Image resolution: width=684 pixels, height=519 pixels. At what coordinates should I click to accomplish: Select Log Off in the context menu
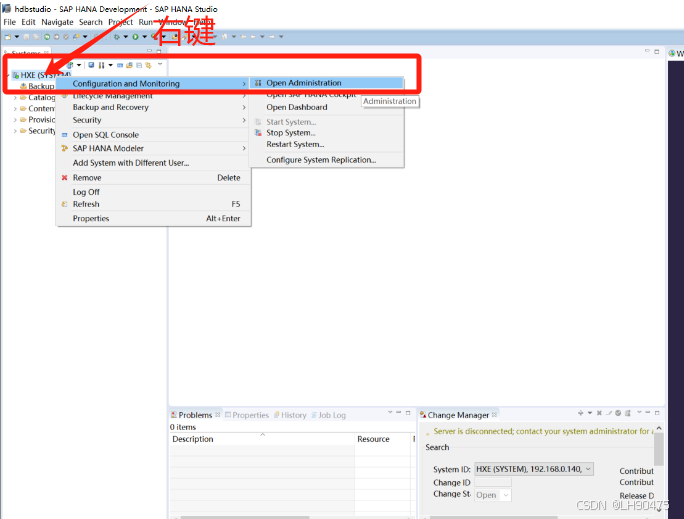pyautogui.click(x=153, y=192)
